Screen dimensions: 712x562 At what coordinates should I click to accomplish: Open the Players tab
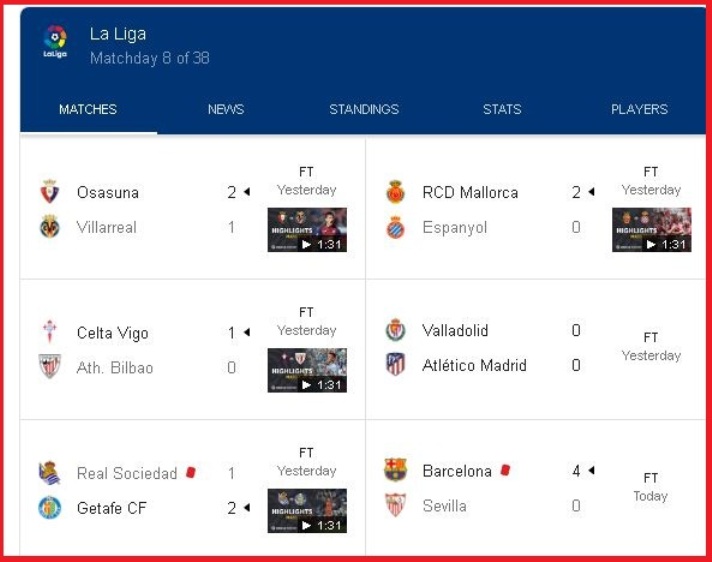(639, 109)
